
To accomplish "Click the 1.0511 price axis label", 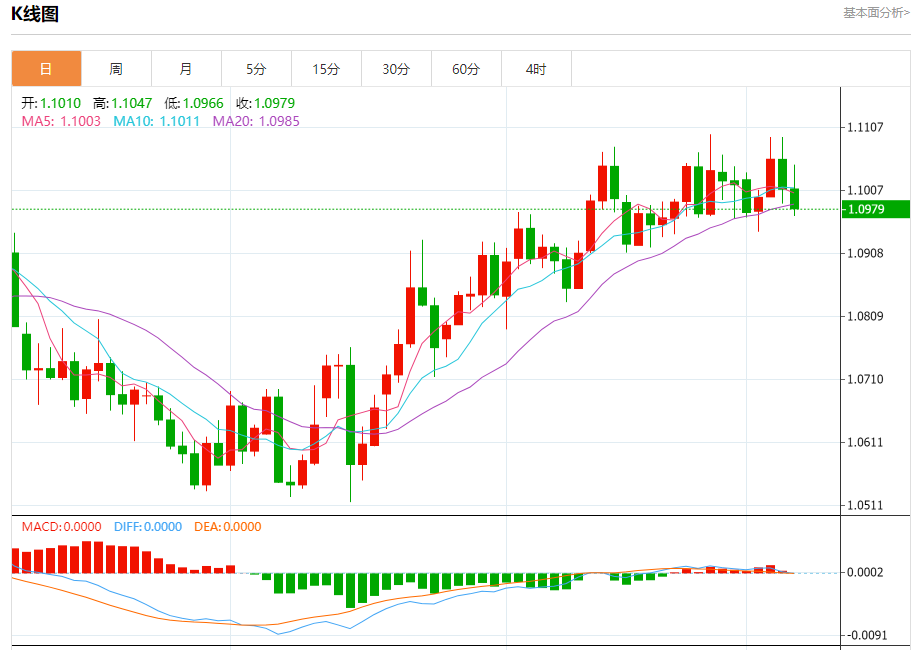I will coord(865,505).
